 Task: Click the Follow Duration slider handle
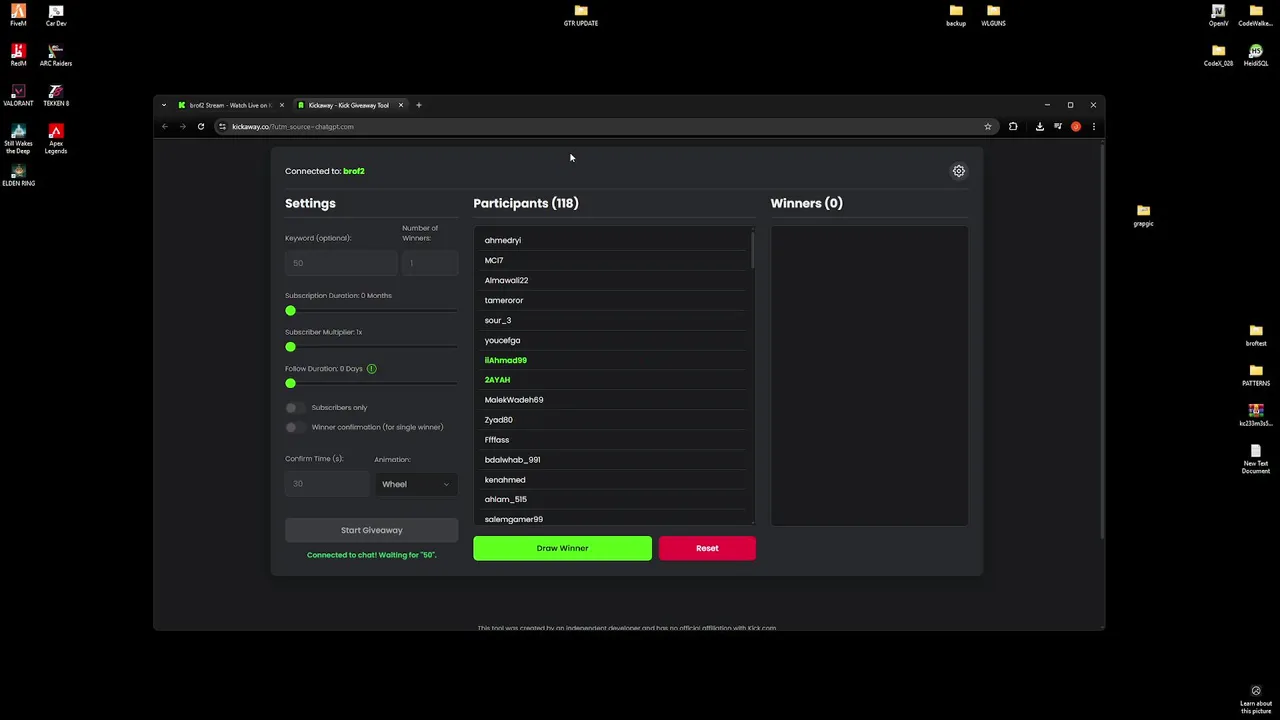(x=291, y=384)
